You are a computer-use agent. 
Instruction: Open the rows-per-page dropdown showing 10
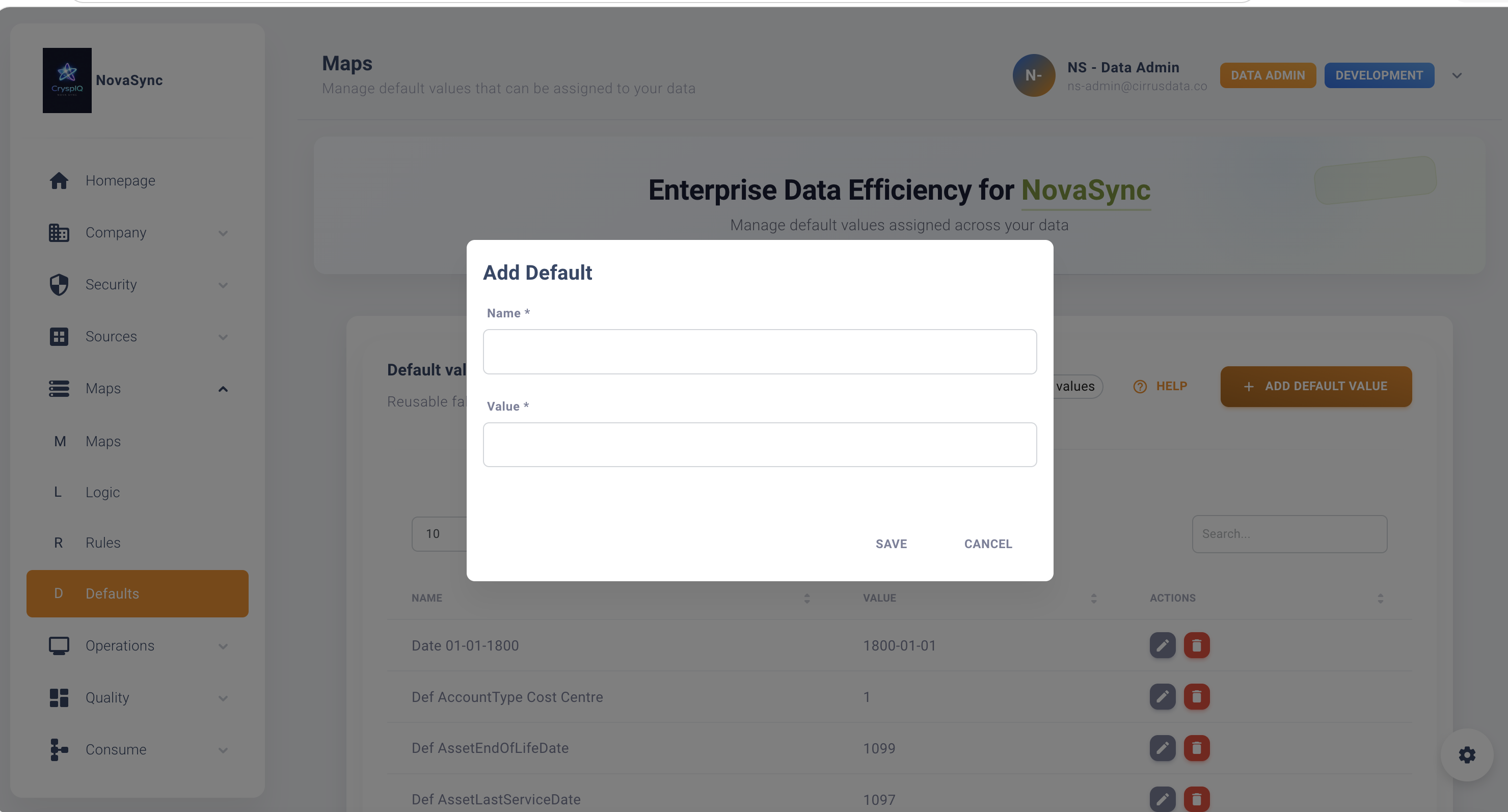439,534
